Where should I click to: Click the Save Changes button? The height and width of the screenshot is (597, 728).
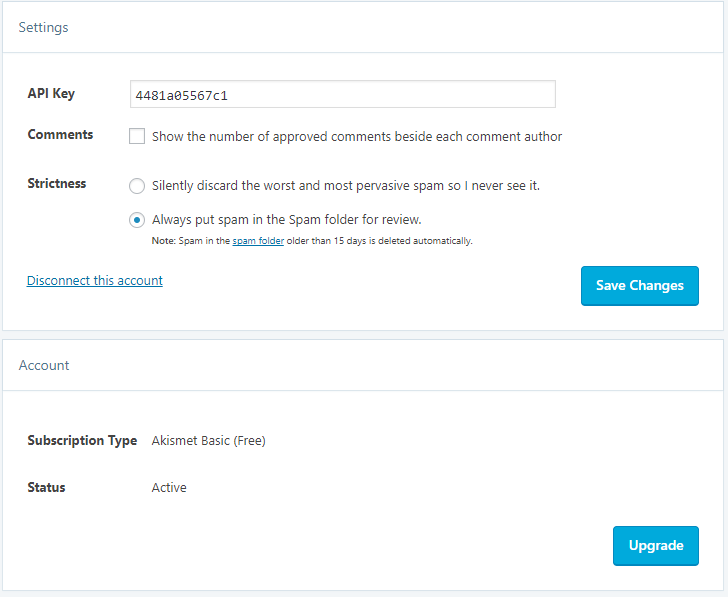tap(640, 286)
